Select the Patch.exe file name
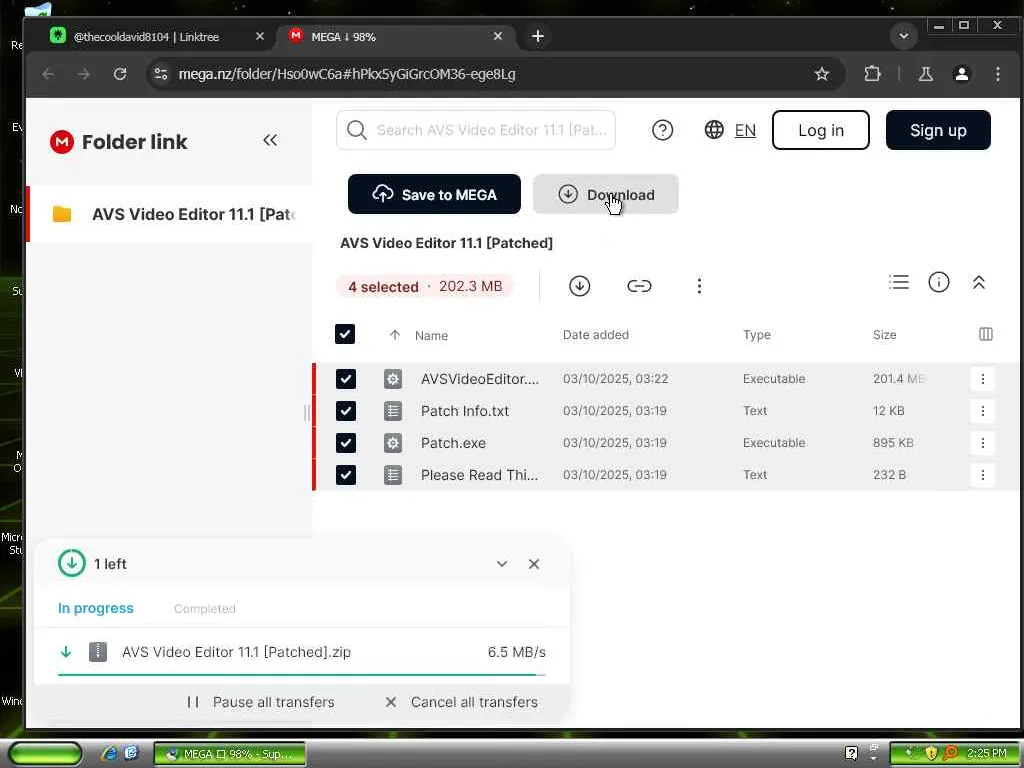1024x768 pixels. (x=453, y=443)
